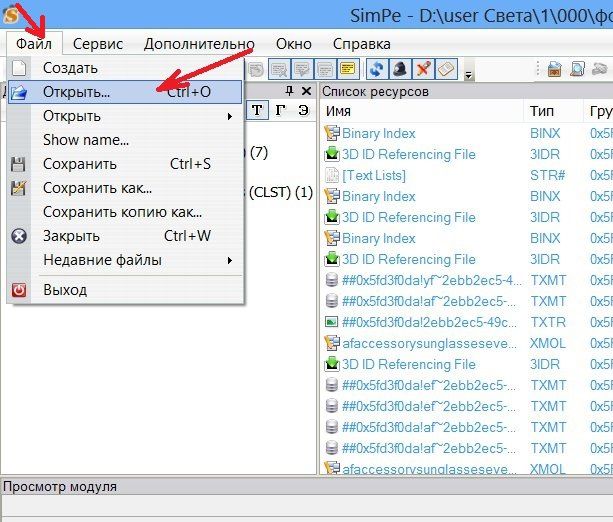Toggle the T view button in left panel
Screen dimensions: 613x522
click(258, 111)
